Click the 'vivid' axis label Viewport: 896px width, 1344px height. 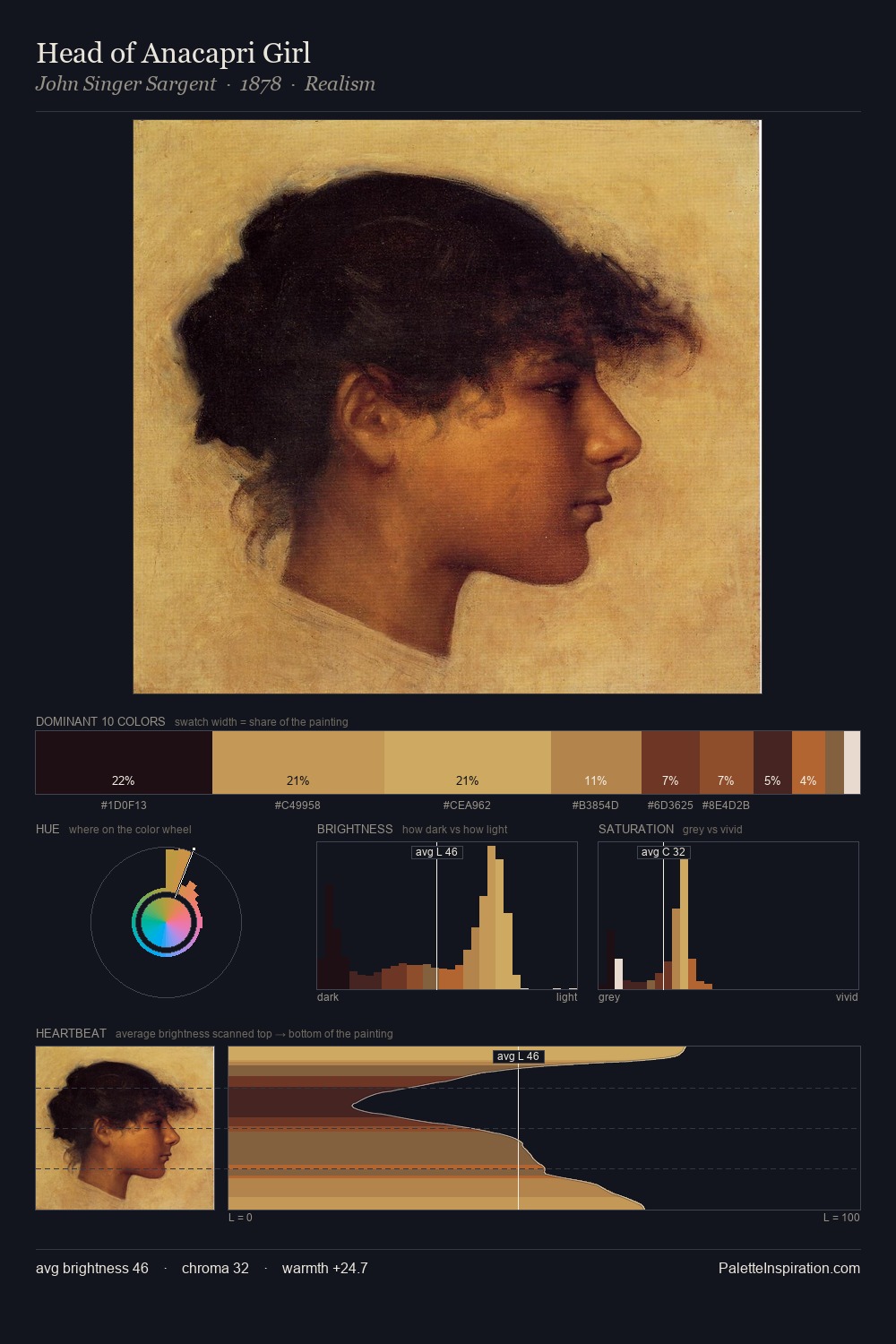pyautogui.click(x=847, y=997)
